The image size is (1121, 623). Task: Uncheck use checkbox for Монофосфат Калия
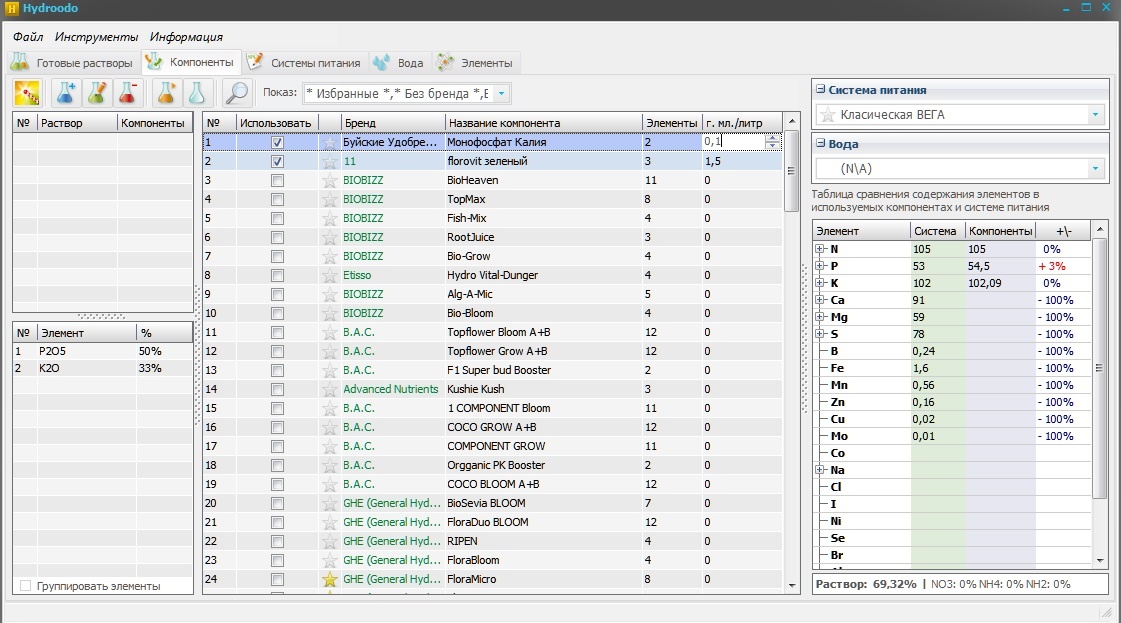tap(277, 142)
